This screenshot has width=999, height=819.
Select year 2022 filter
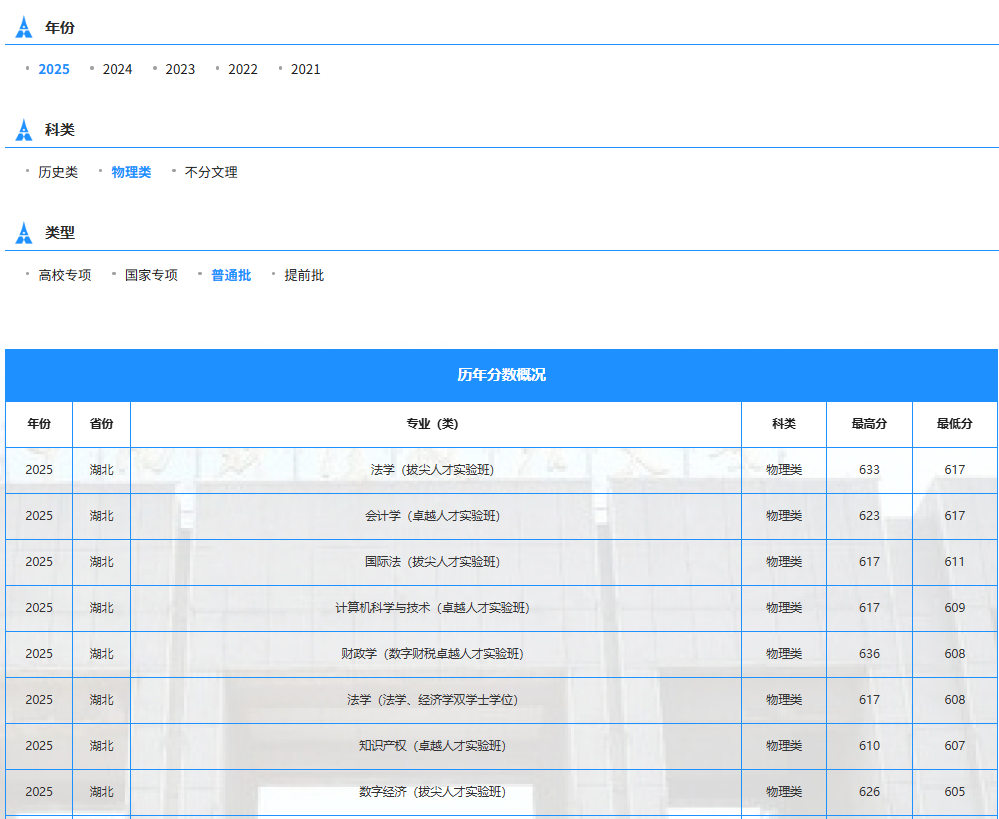[x=243, y=69]
